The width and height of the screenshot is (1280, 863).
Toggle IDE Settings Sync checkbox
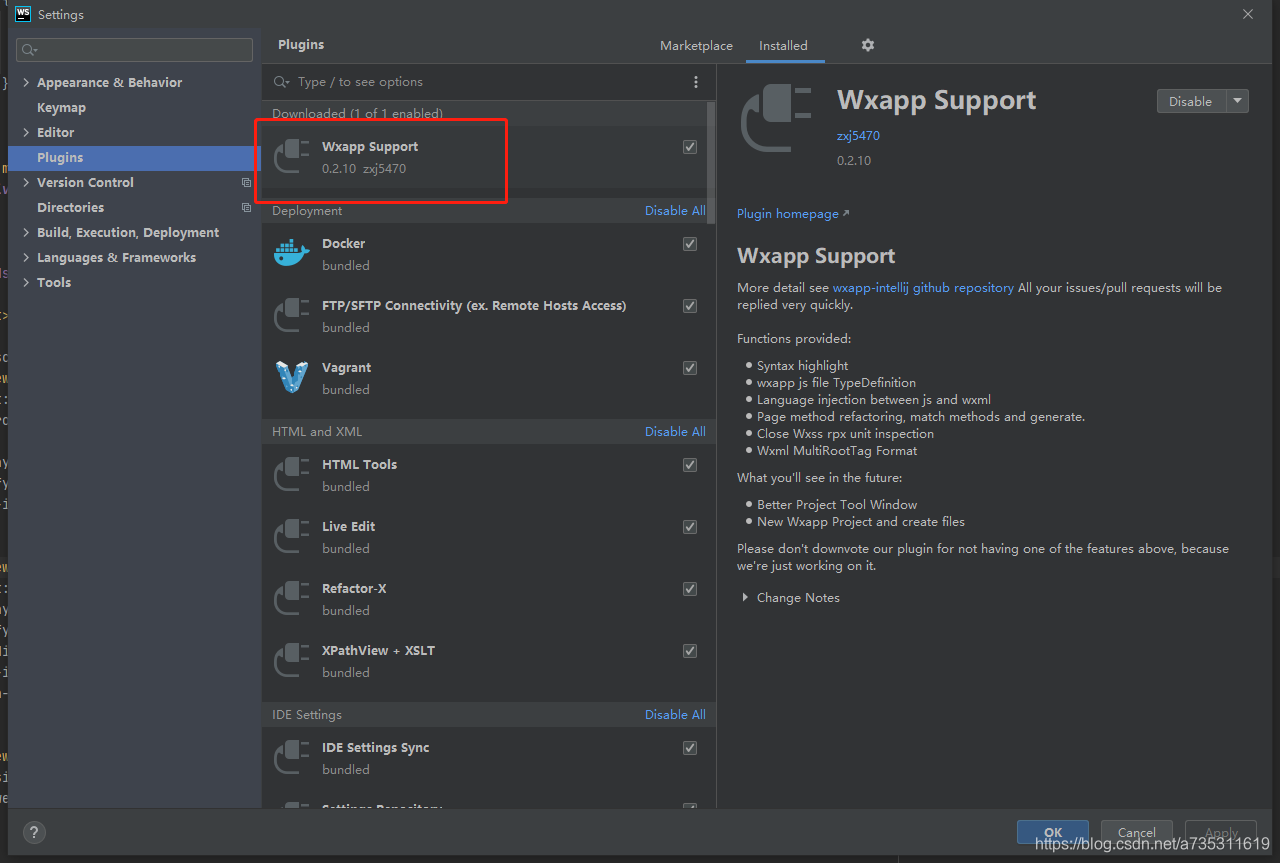[690, 748]
